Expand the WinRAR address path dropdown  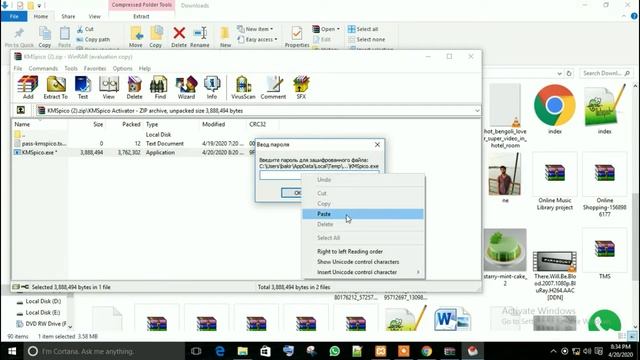click(x=477, y=111)
